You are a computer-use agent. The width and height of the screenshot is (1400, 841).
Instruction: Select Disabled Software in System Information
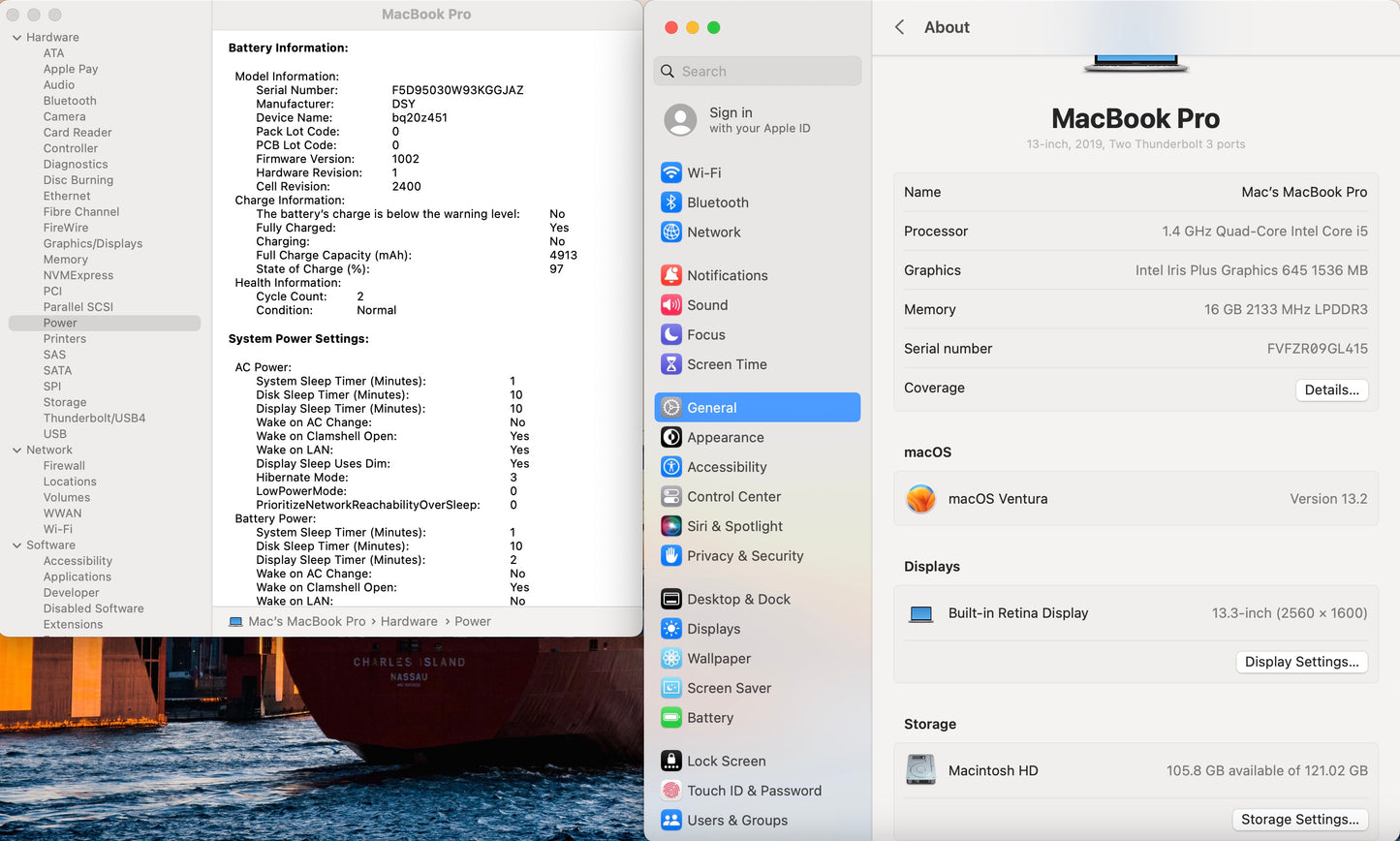click(93, 608)
